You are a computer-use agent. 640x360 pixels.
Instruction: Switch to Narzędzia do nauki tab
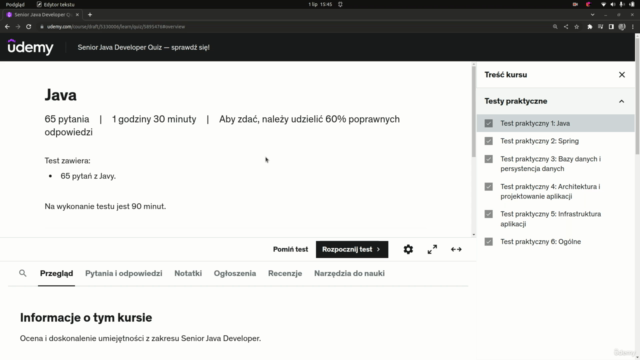click(x=349, y=273)
